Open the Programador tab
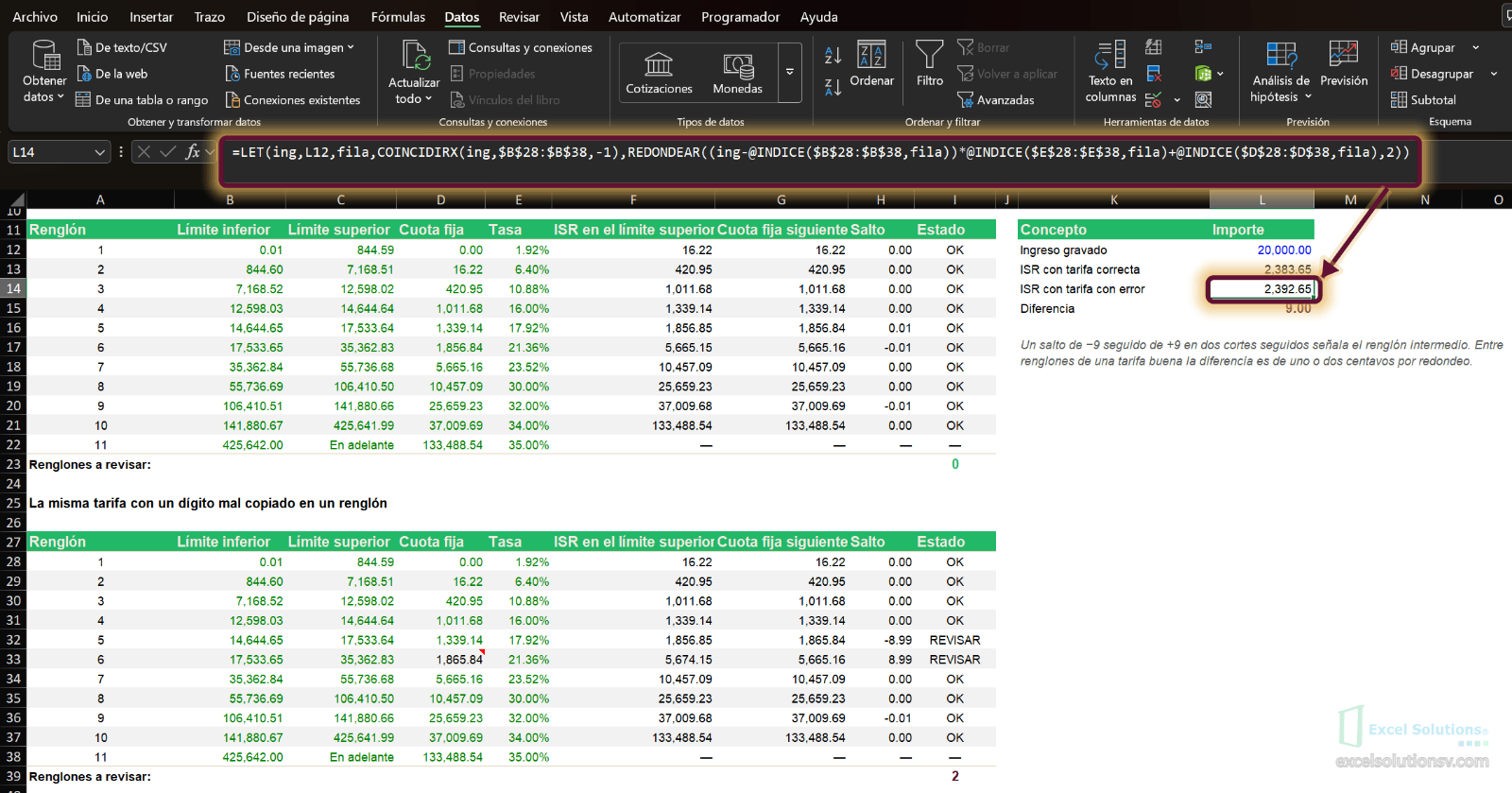The height and width of the screenshot is (793, 1512). (741, 17)
